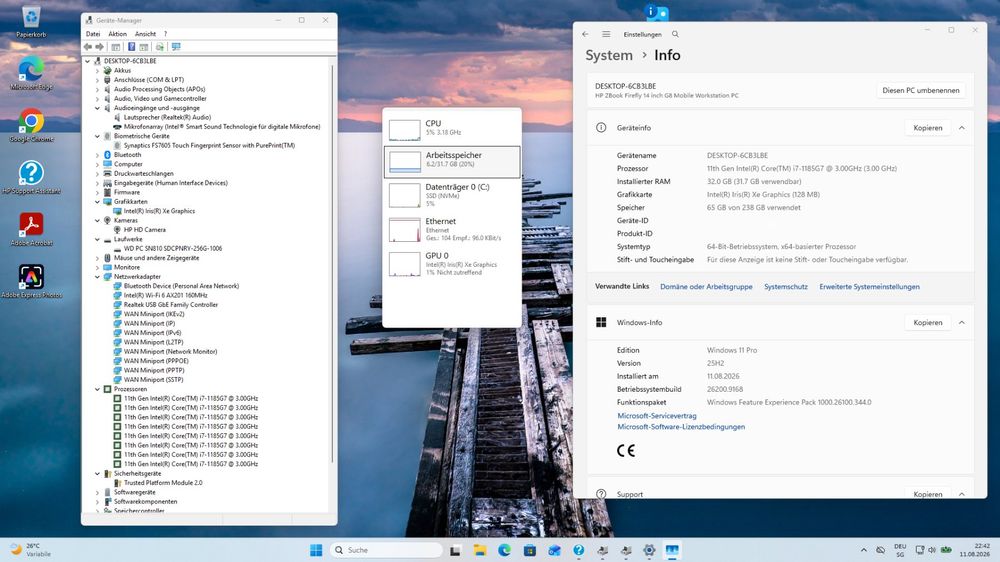
Task: Collapse the Windows-Info section chevron
Action: 962,322
